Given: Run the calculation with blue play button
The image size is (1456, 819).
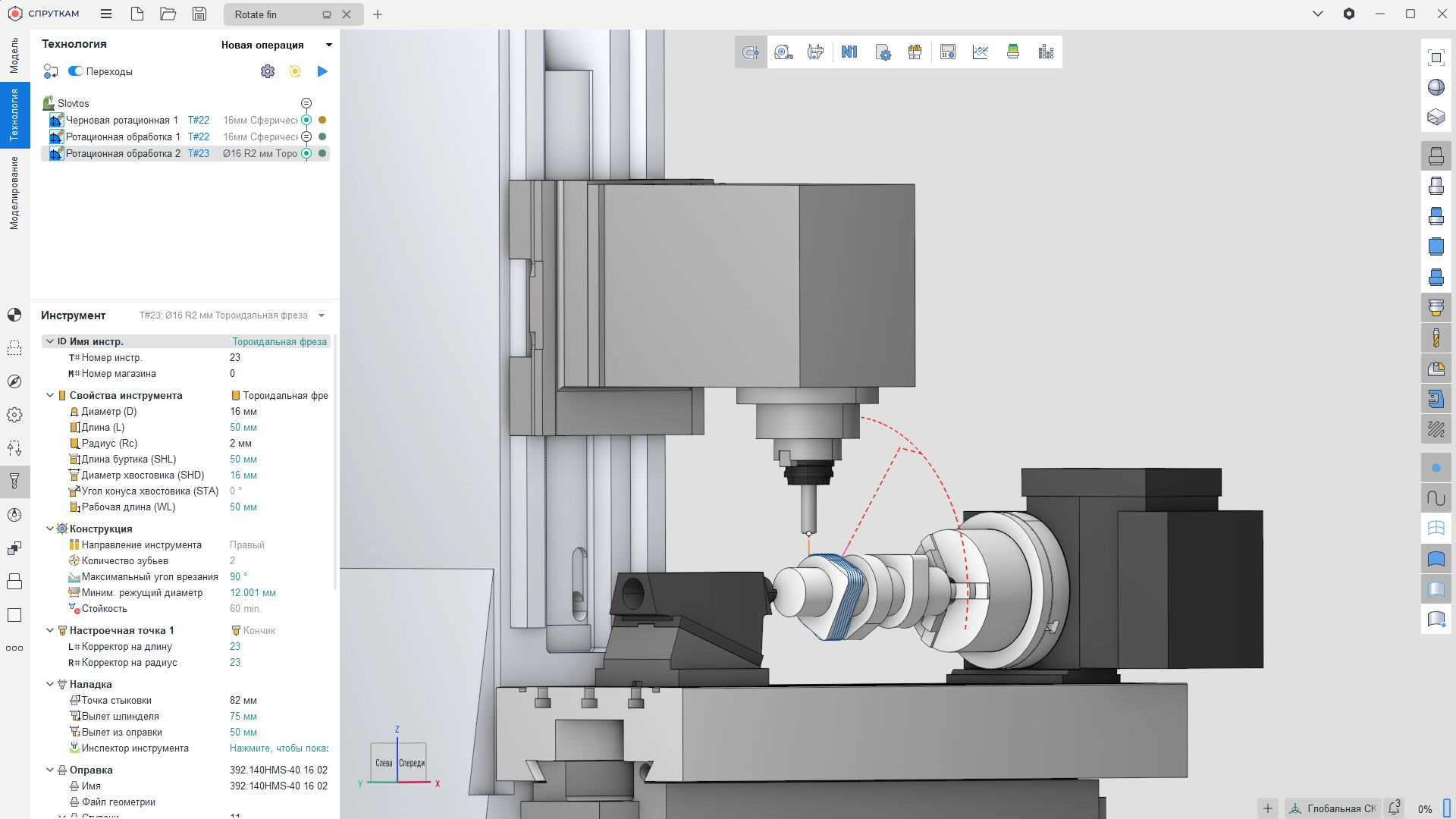Looking at the screenshot, I should (x=322, y=71).
